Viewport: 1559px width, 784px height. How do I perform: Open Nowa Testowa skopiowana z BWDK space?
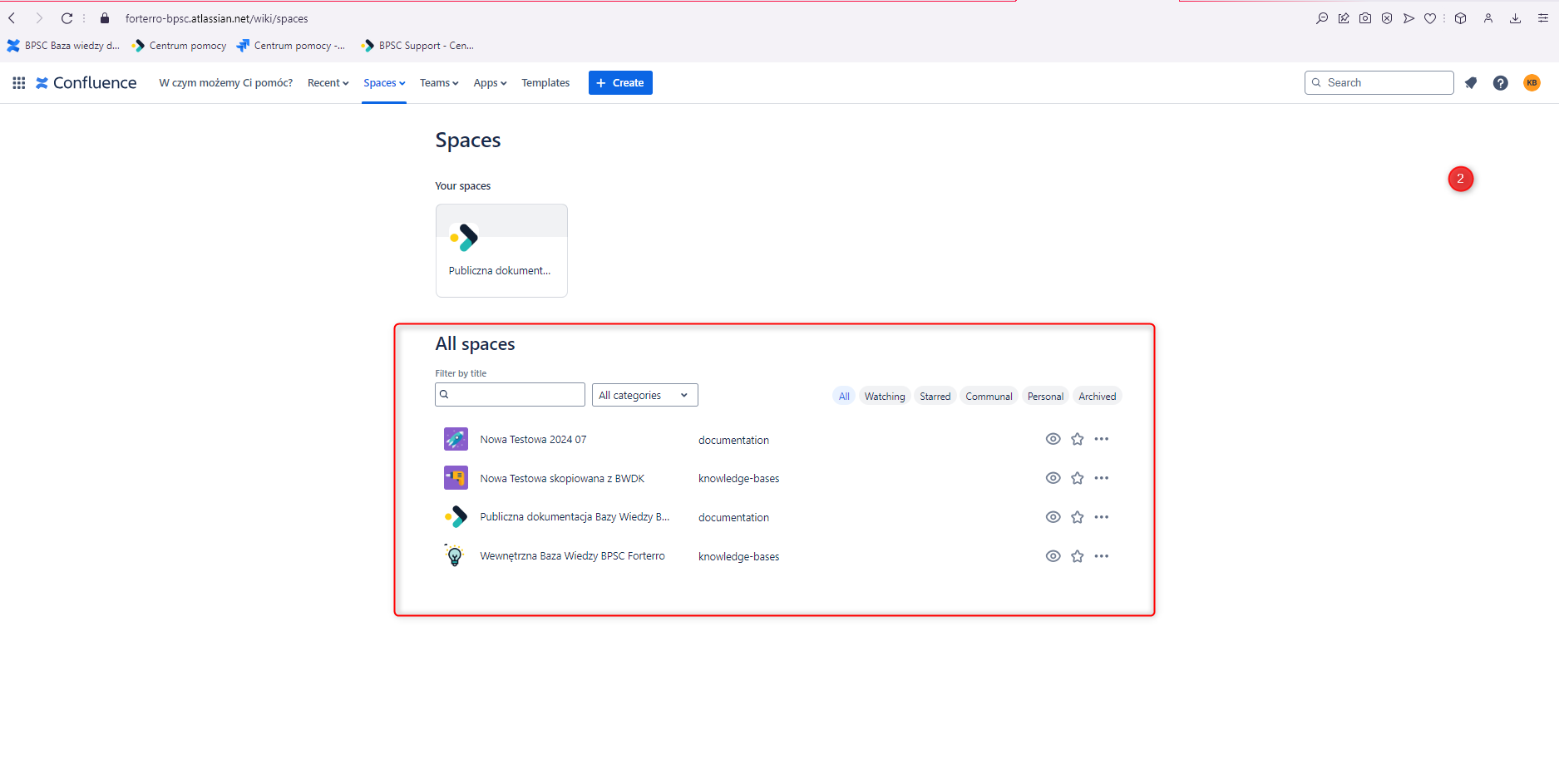click(562, 479)
